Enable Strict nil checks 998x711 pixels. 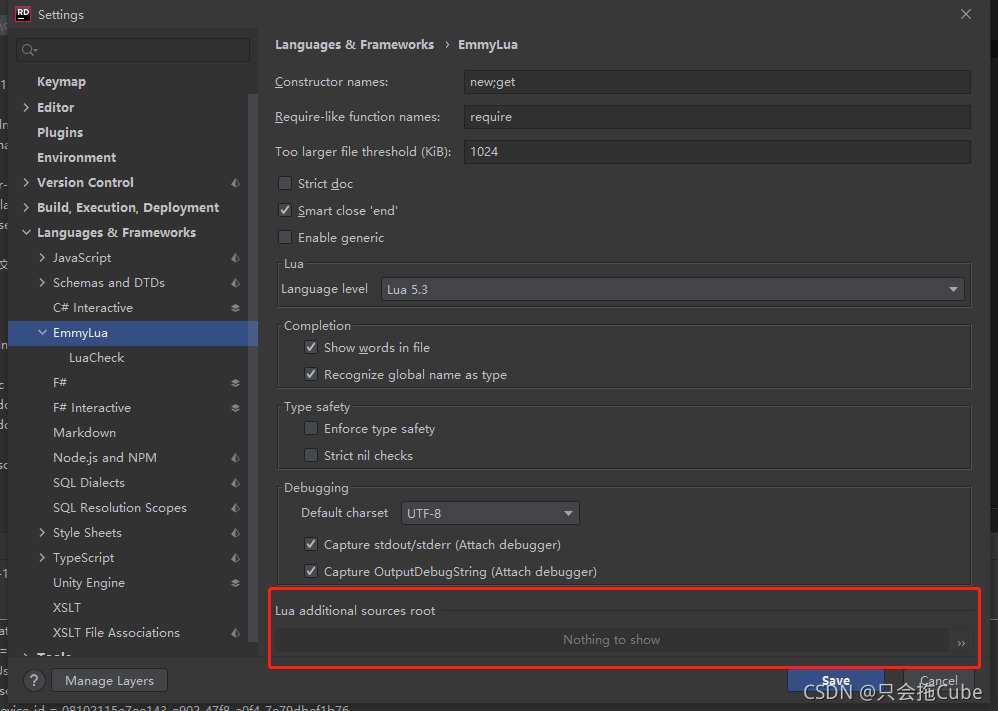pos(311,455)
